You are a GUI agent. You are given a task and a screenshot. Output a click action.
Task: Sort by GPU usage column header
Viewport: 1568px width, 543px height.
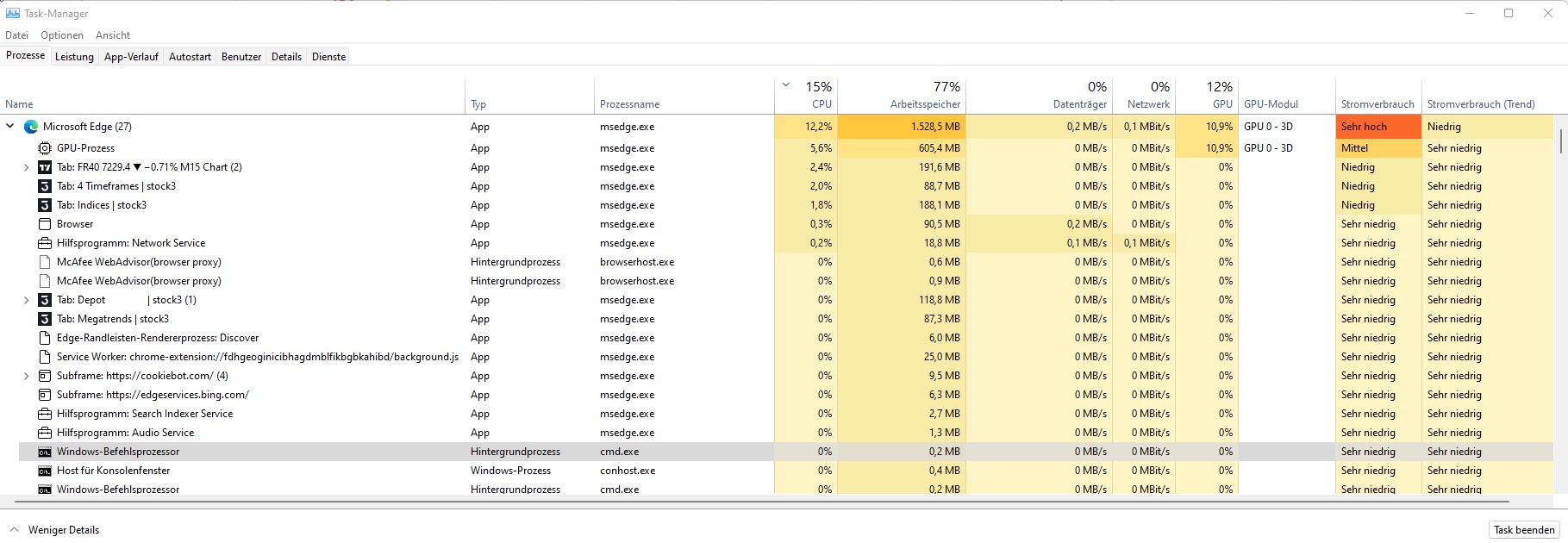coord(1207,97)
